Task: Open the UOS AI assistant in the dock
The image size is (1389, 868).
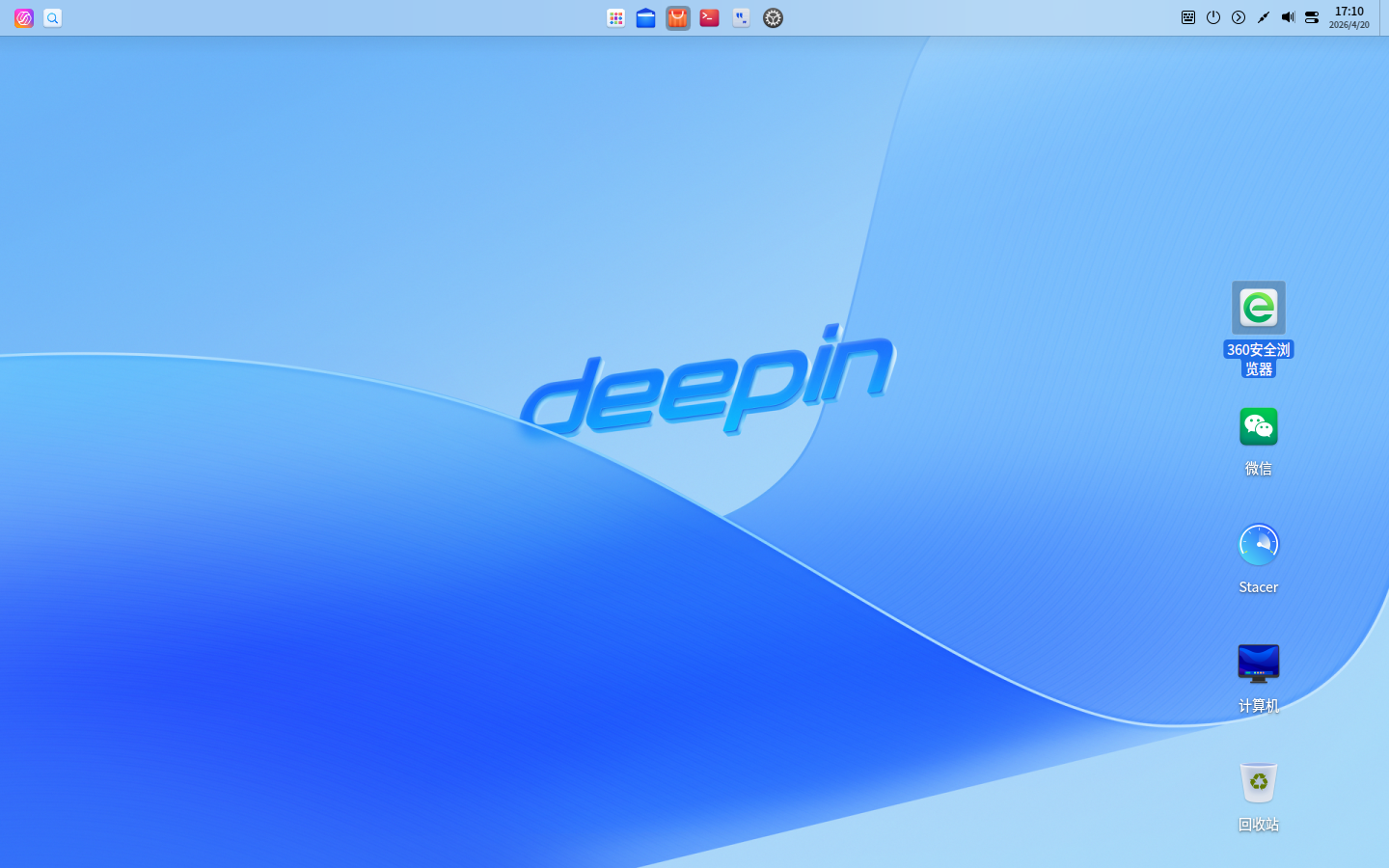Action: click(x=24, y=17)
